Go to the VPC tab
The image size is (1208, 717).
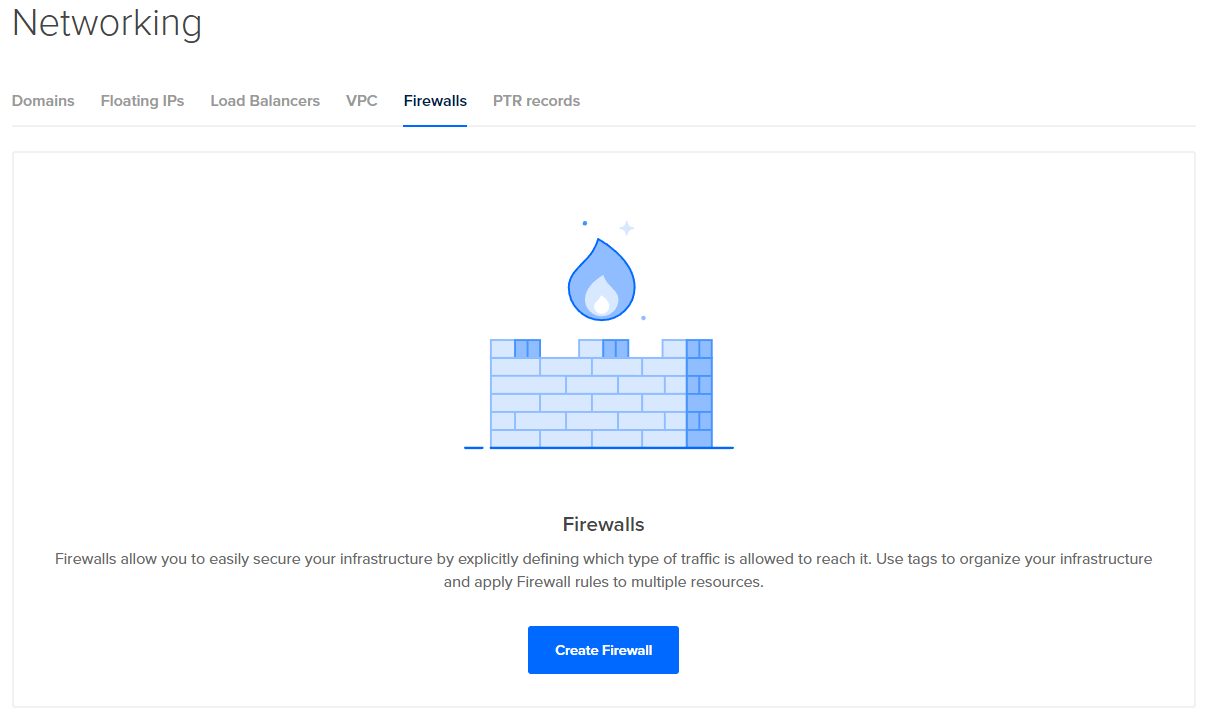tap(361, 100)
